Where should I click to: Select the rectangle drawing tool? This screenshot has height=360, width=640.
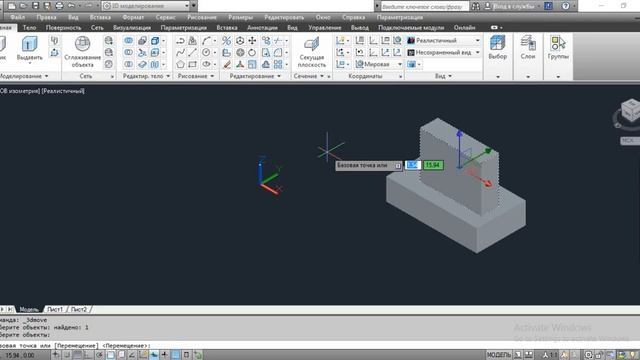click(x=193, y=64)
